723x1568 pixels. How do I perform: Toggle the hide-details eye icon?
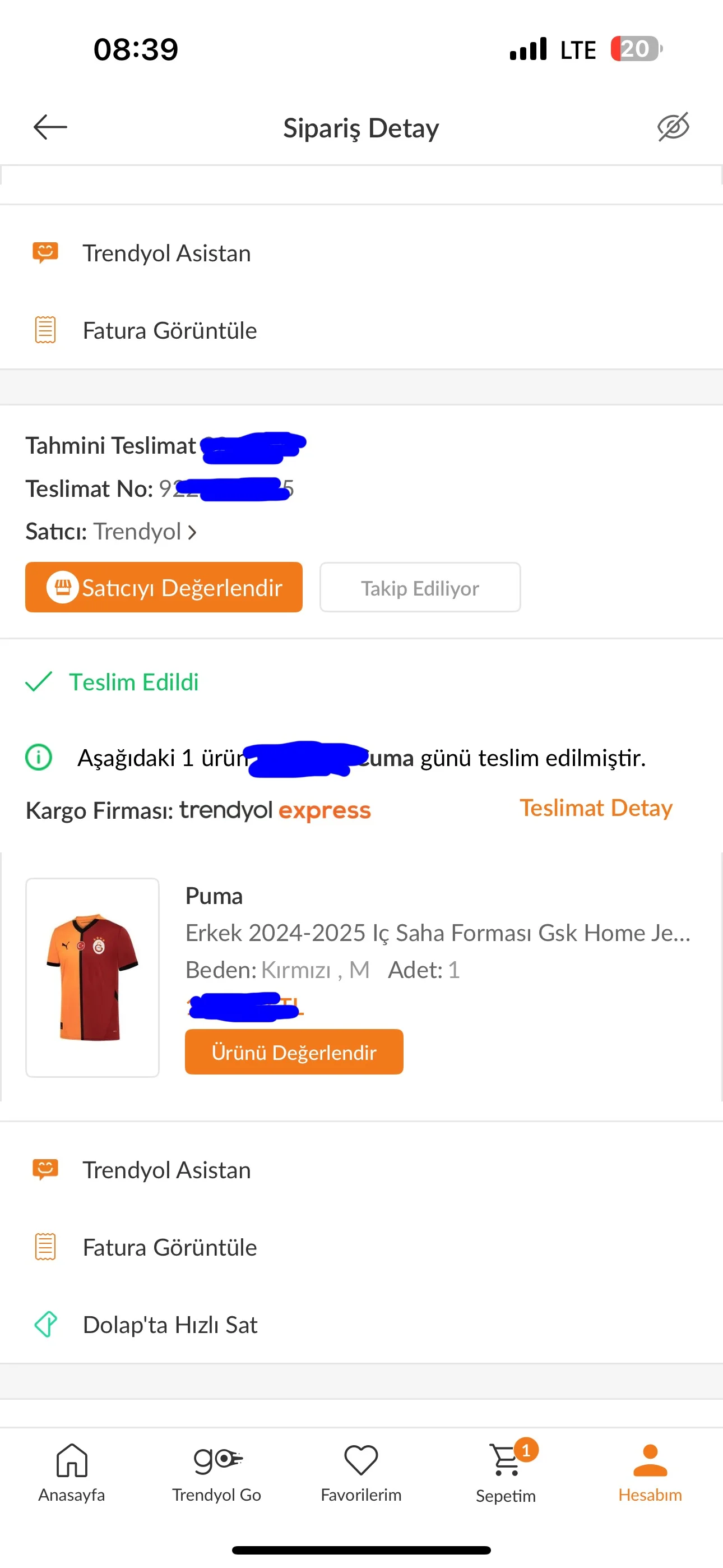point(673,127)
